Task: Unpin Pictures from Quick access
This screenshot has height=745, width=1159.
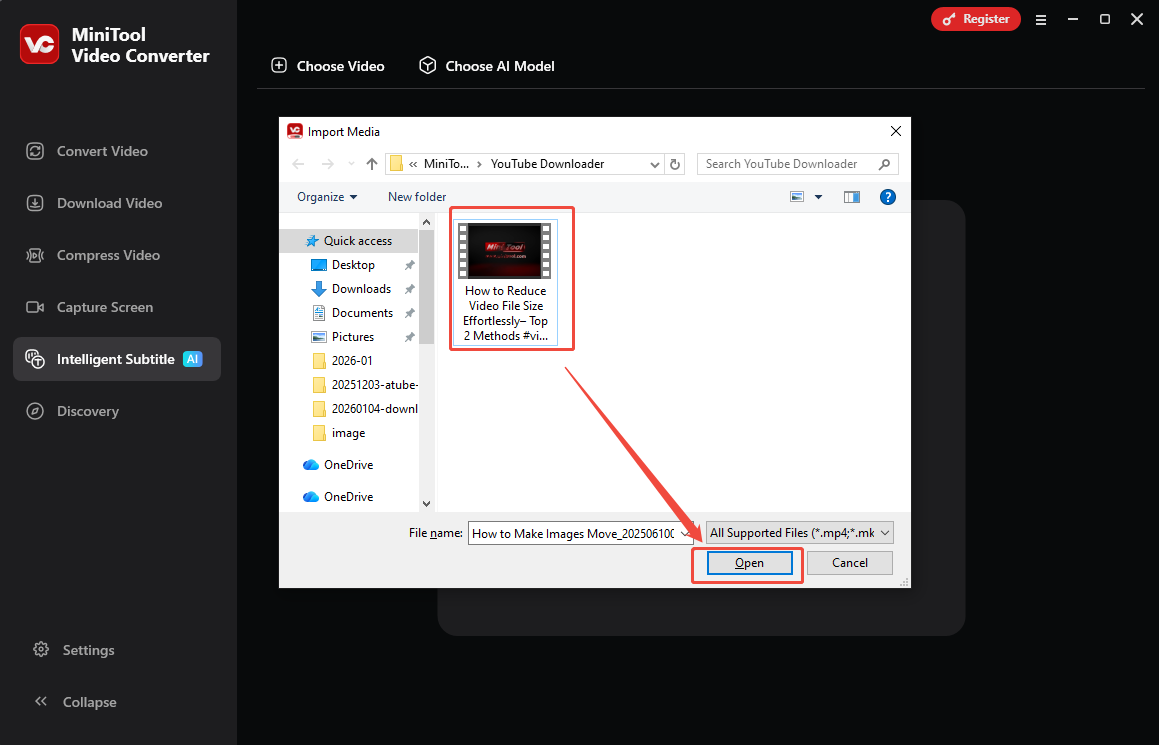Action: tap(409, 336)
